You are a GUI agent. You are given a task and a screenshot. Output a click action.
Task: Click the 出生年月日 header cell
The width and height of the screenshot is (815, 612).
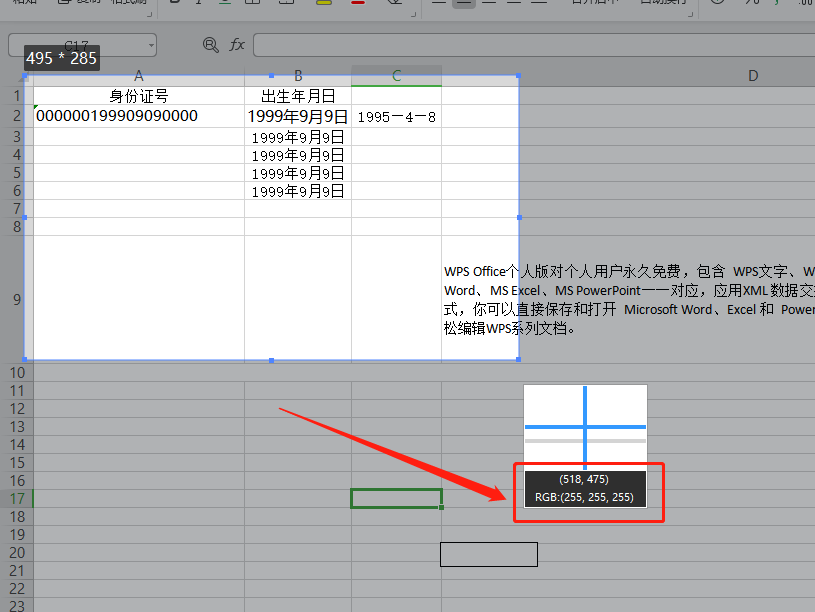pos(298,96)
